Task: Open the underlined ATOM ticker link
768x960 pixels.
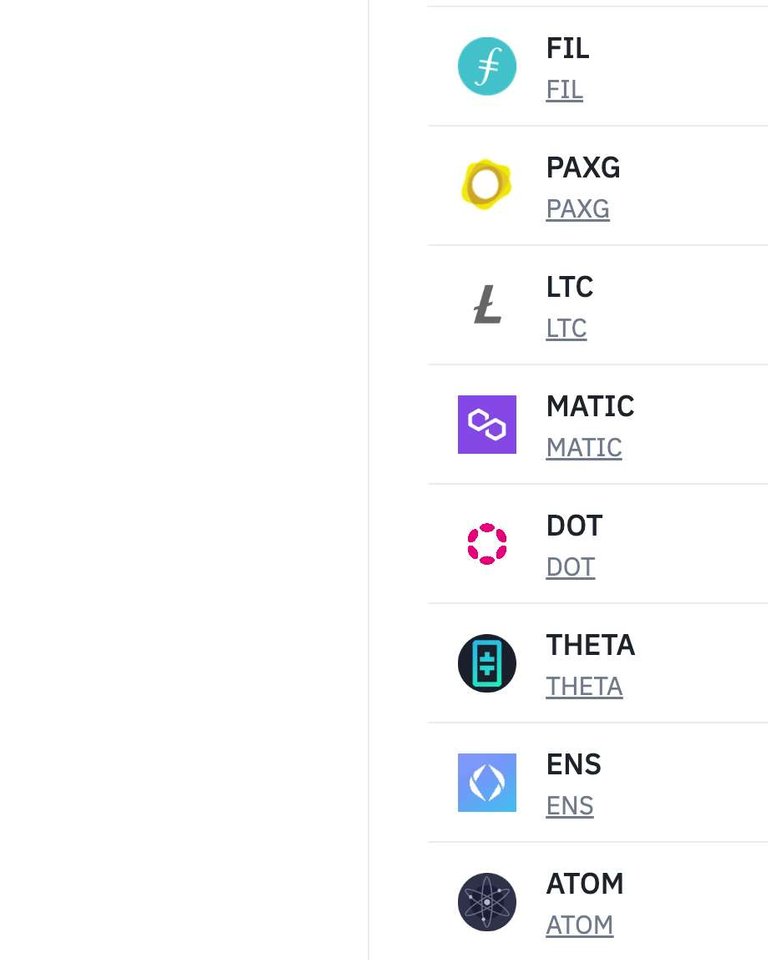Action: point(579,925)
